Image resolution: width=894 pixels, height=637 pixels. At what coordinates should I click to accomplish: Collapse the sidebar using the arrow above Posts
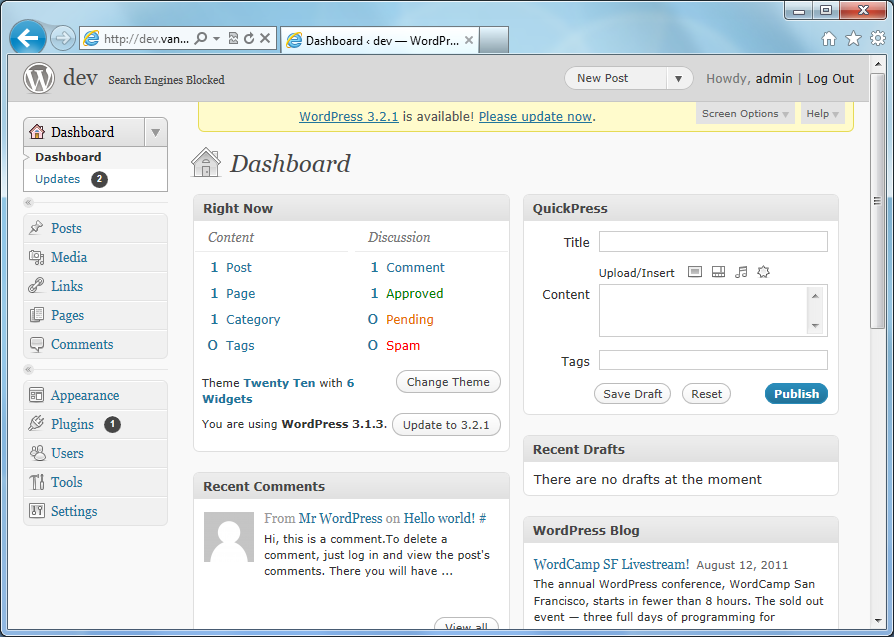(29, 202)
